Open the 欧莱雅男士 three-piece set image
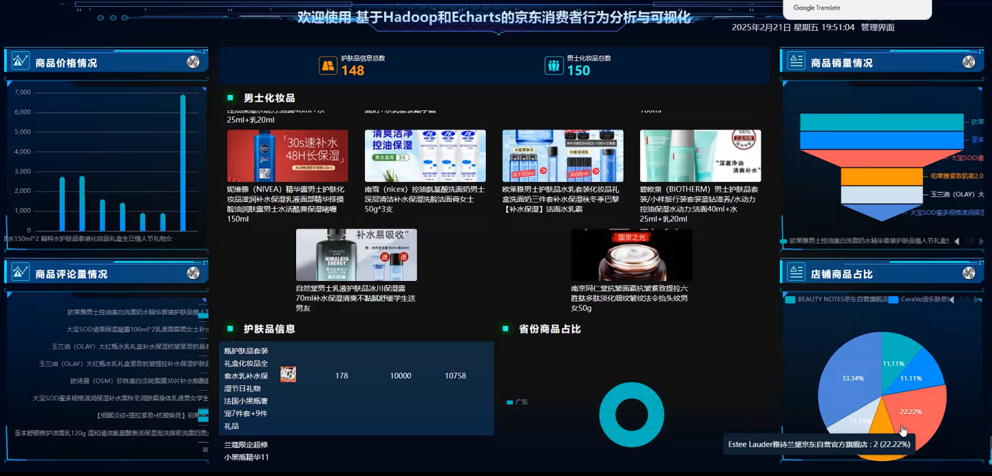992x476 pixels. 562,156
